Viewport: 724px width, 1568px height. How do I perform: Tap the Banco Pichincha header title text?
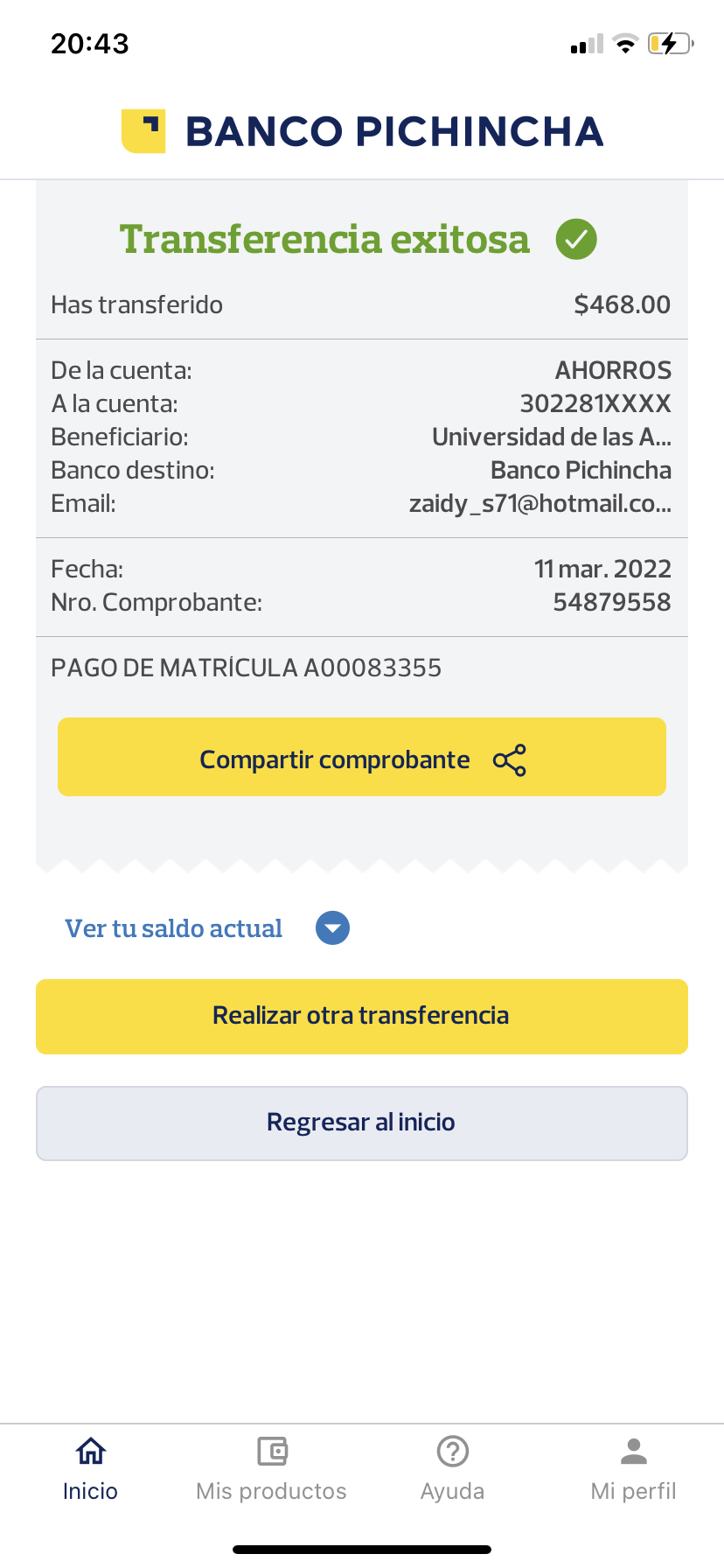(x=394, y=131)
